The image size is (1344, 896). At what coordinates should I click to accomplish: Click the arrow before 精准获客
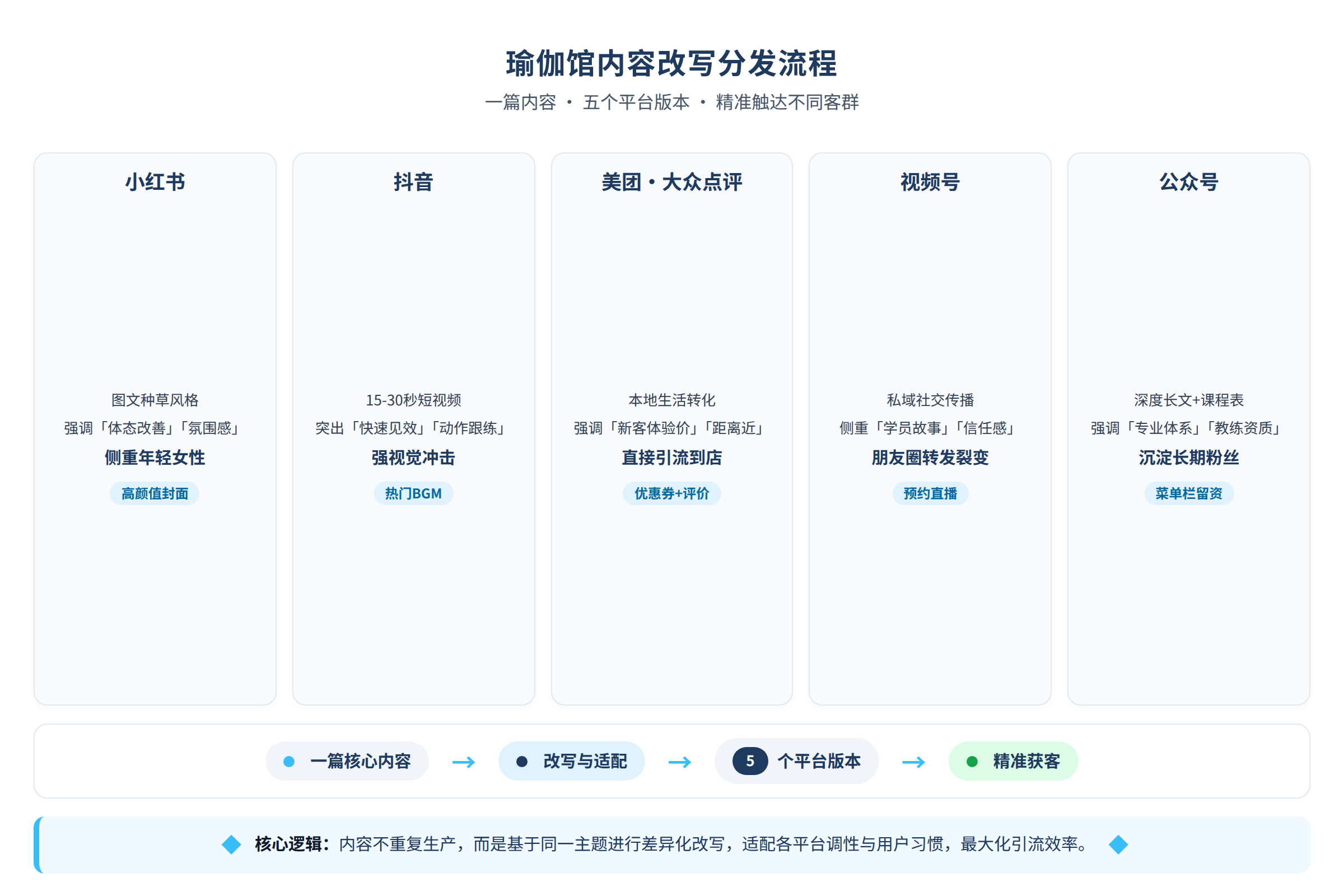(x=913, y=762)
